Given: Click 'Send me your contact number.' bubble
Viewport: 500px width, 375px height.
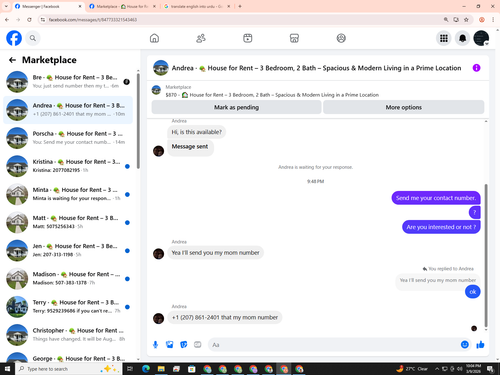Looking at the screenshot, I should pyautogui.click(x=436, y=198).
